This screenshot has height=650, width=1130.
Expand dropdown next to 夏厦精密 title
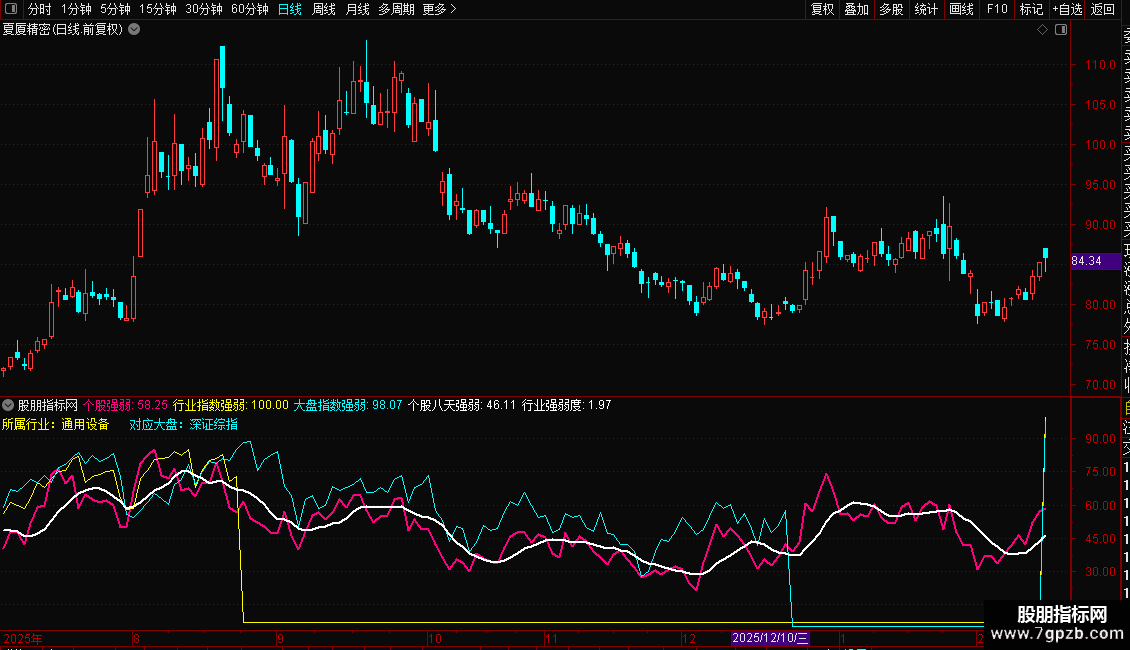[x=135, y=29]
